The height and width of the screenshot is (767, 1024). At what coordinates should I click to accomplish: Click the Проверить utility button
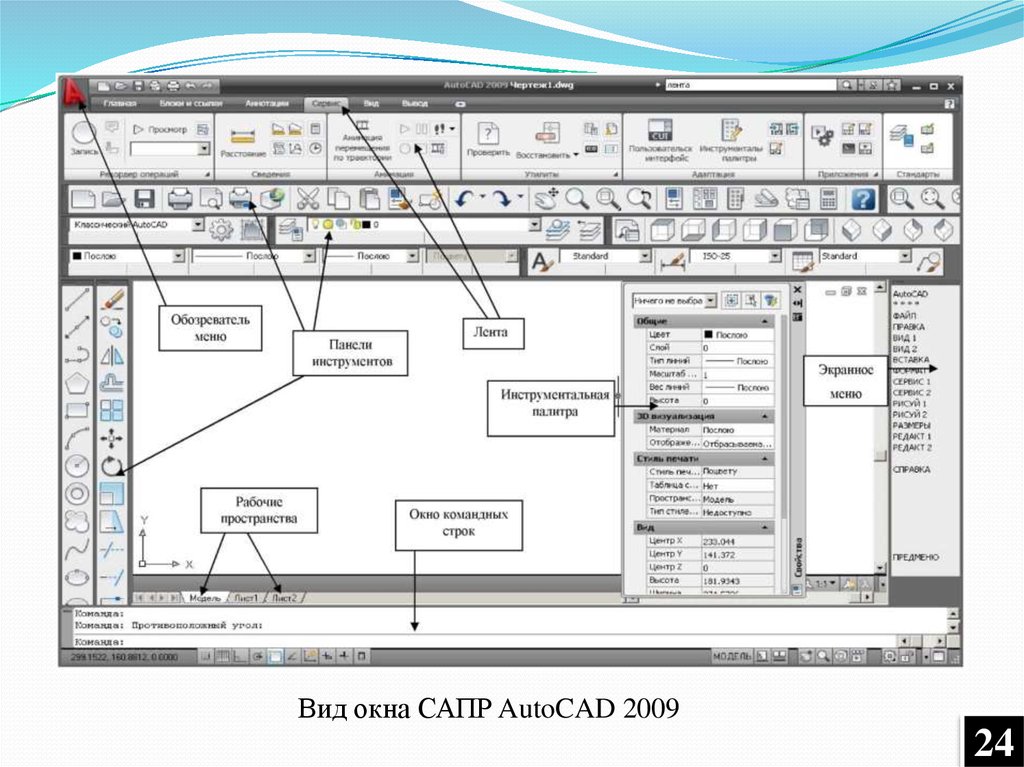[488, 140]
